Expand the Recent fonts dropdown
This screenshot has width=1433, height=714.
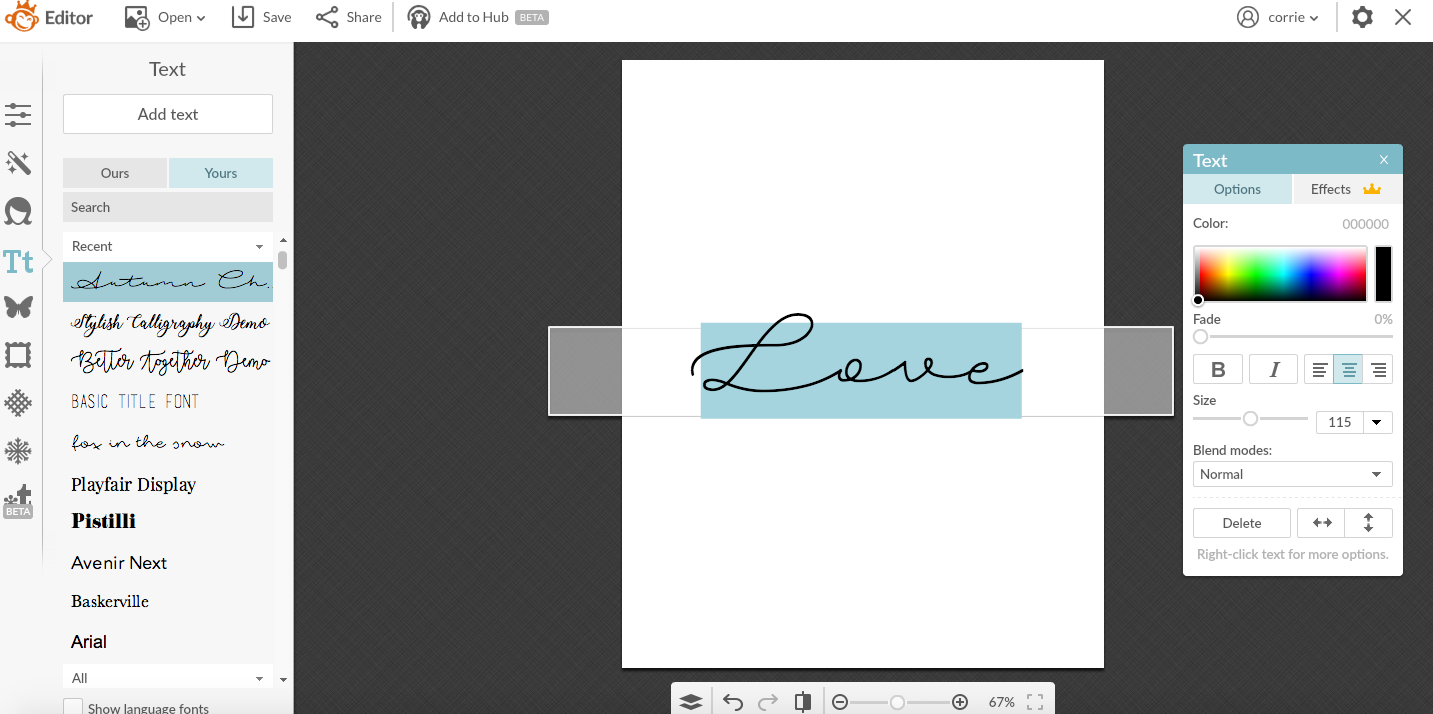(x=259, y=245)
